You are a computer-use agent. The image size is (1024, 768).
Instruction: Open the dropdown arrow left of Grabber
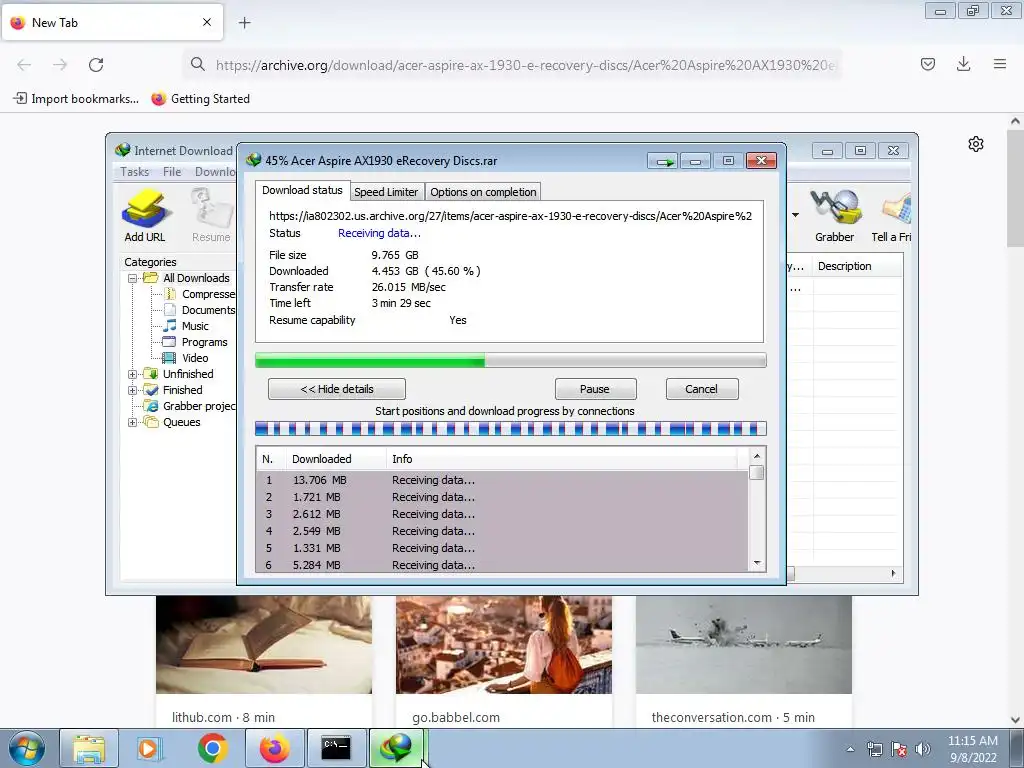tap(795, 215)
